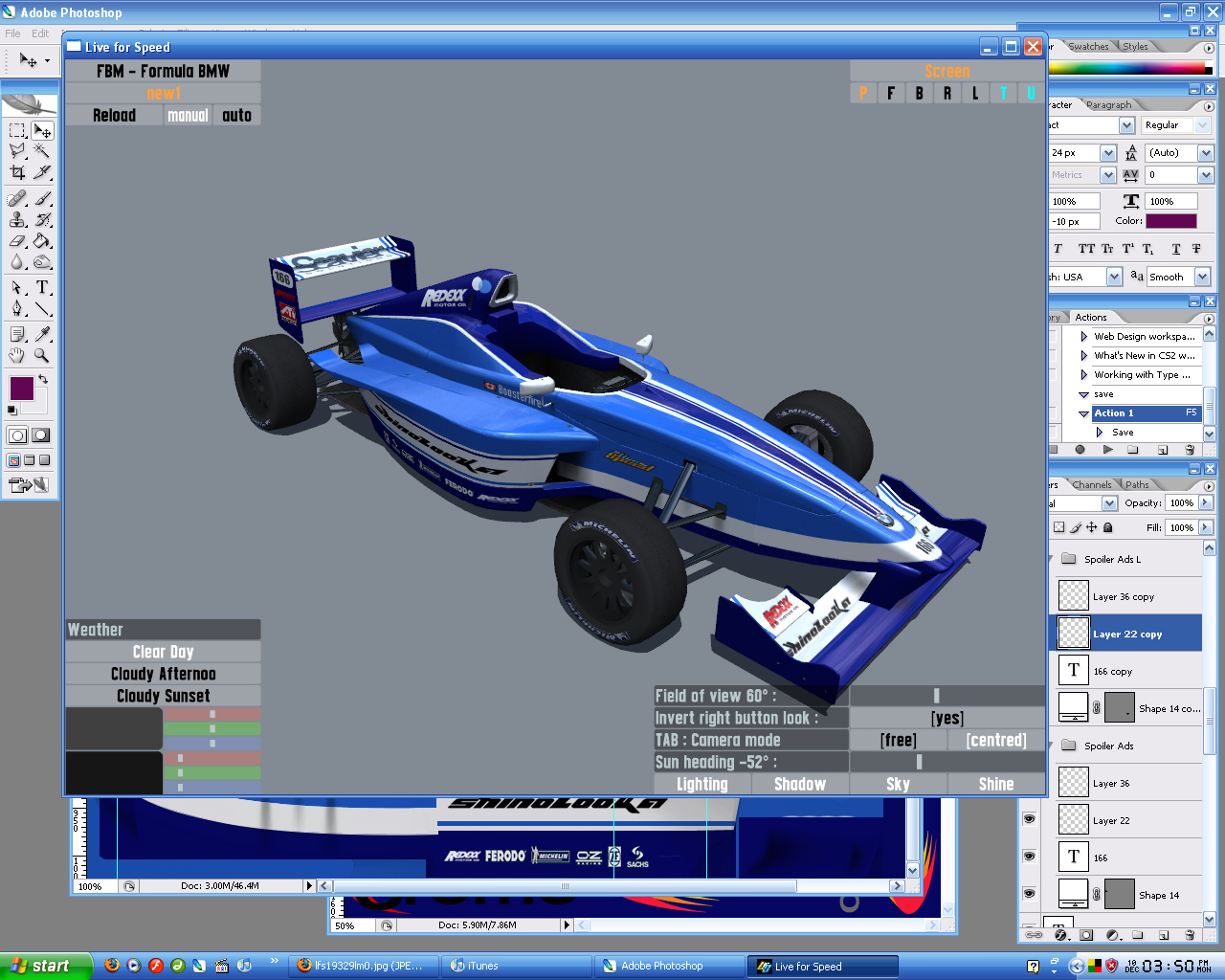
Task: Click the record action button
Action: 1080,449
